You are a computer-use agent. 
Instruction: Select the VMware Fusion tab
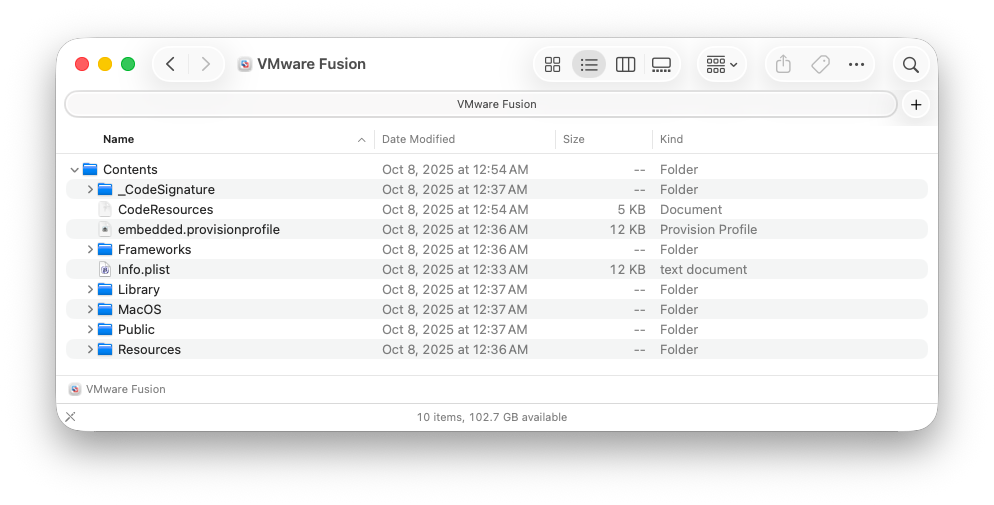(x=481, y=104)
